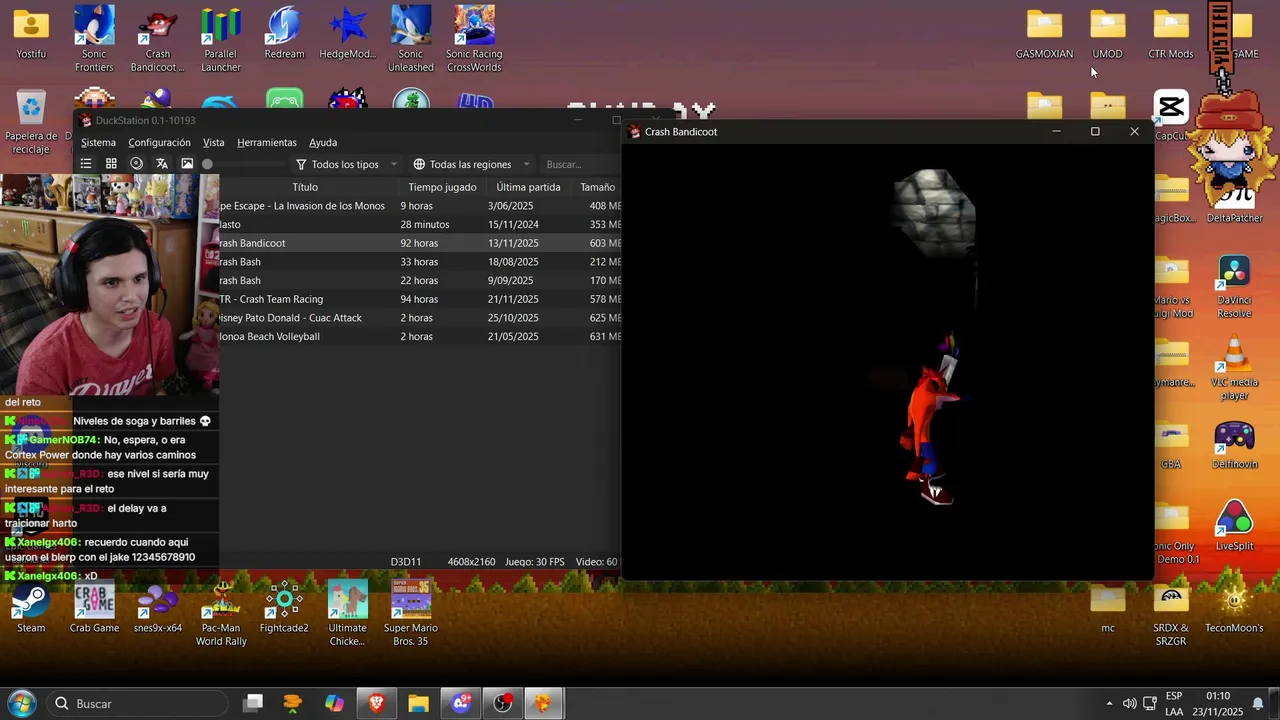Open the mc folder on desktop
The image size is (1280, 720).
pyautogui.click(x=1107, y=608)
